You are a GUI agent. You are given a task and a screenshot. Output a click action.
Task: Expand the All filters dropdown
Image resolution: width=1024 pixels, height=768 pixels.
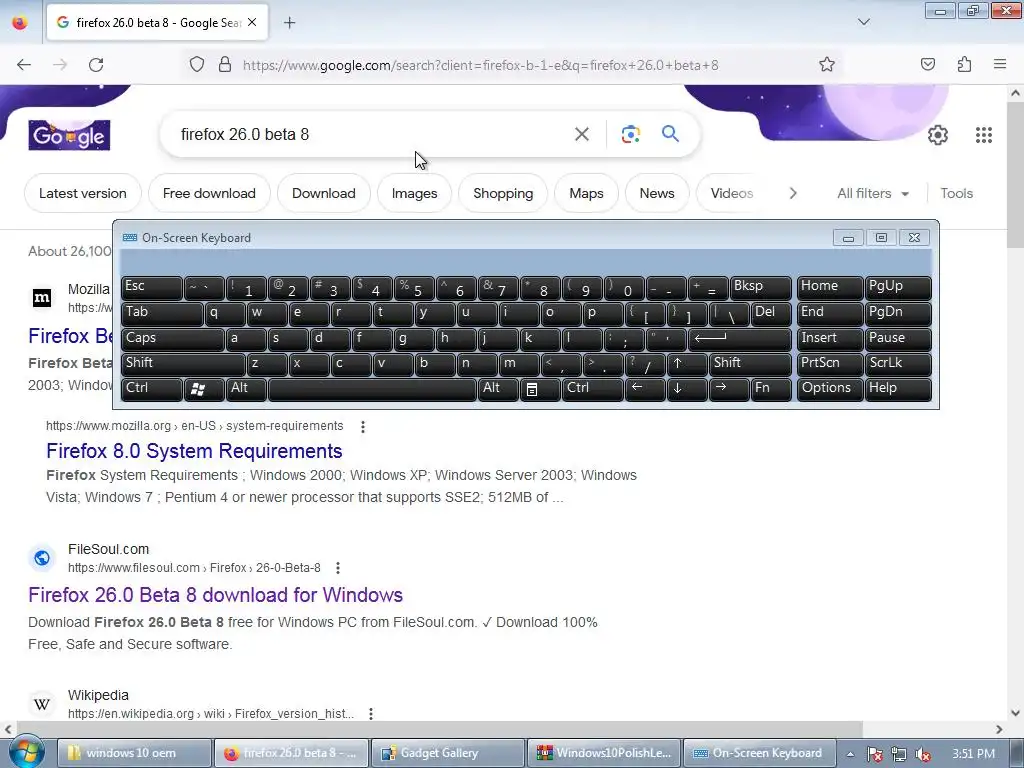(872, 193)
